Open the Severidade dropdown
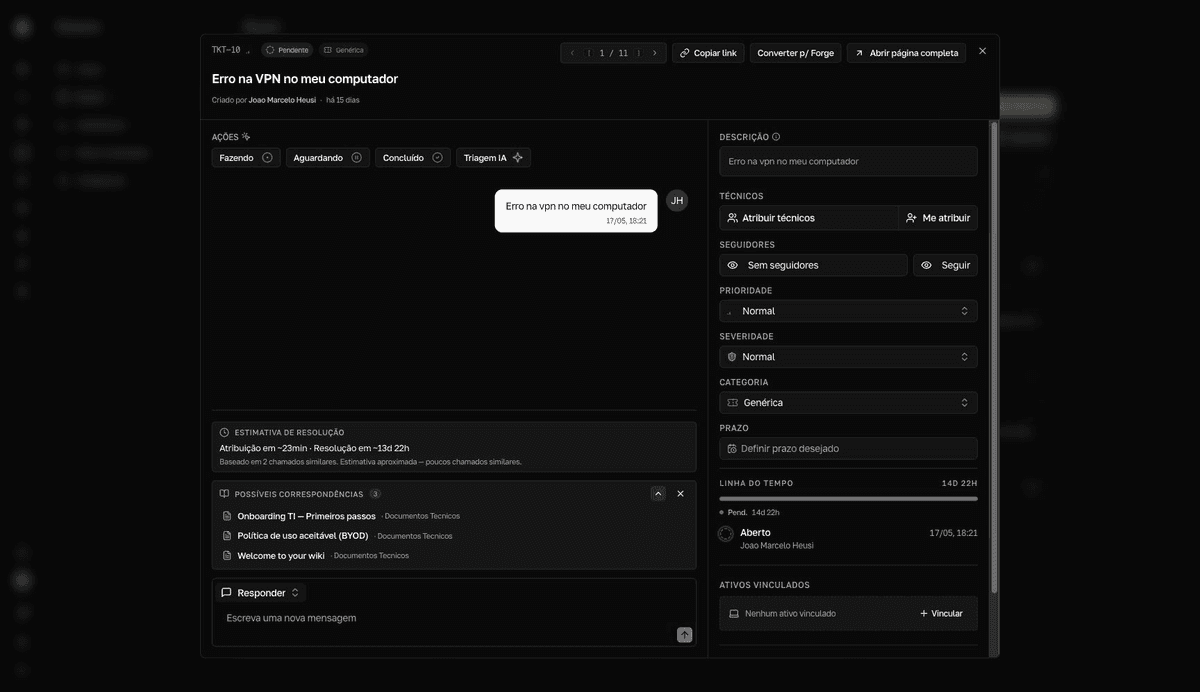The height and width of the screenshot is (692, 1200). (x=848, y=357)
